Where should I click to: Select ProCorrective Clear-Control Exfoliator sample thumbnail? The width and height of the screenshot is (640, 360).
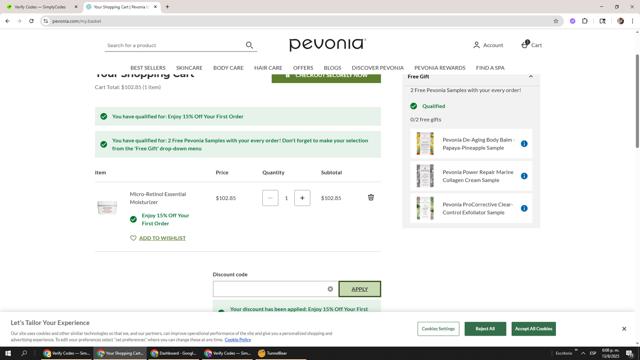click(425, 208)
